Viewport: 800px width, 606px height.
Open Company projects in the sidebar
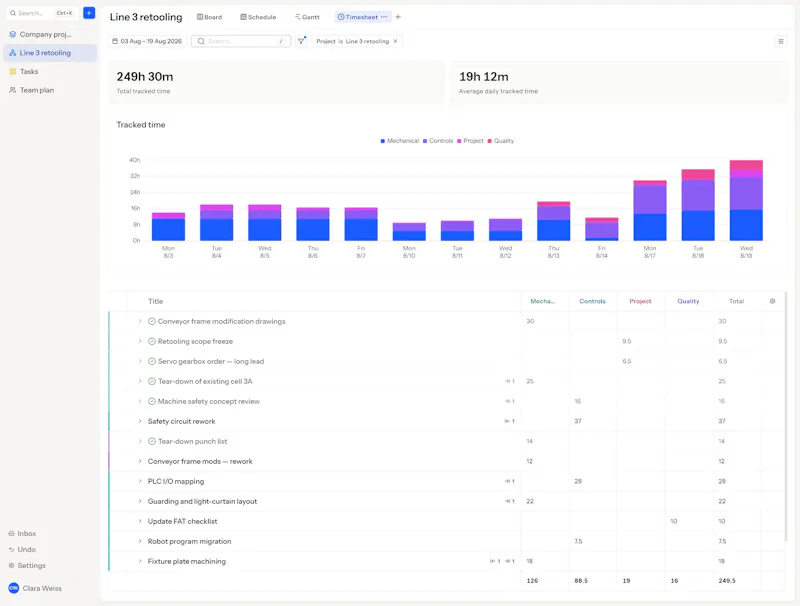50,34
